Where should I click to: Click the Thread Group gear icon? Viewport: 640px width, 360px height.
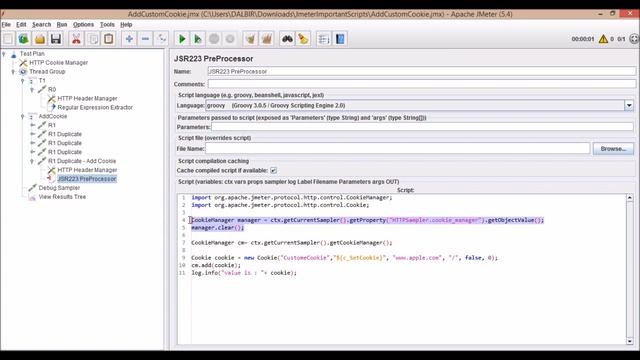coord(23,71)
